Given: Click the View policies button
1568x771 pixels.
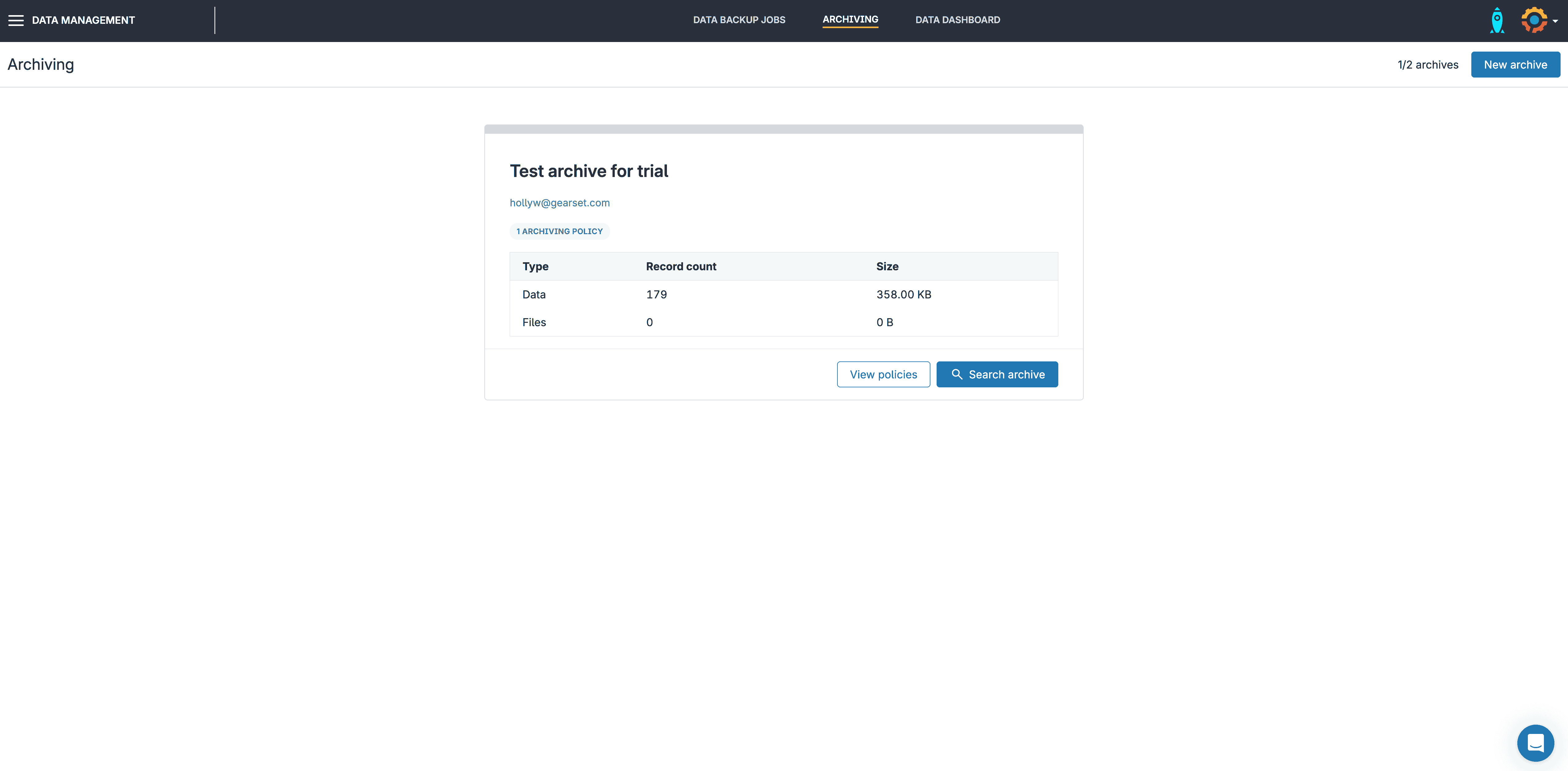Looking at the screenshot, I should tap(883, 374).
